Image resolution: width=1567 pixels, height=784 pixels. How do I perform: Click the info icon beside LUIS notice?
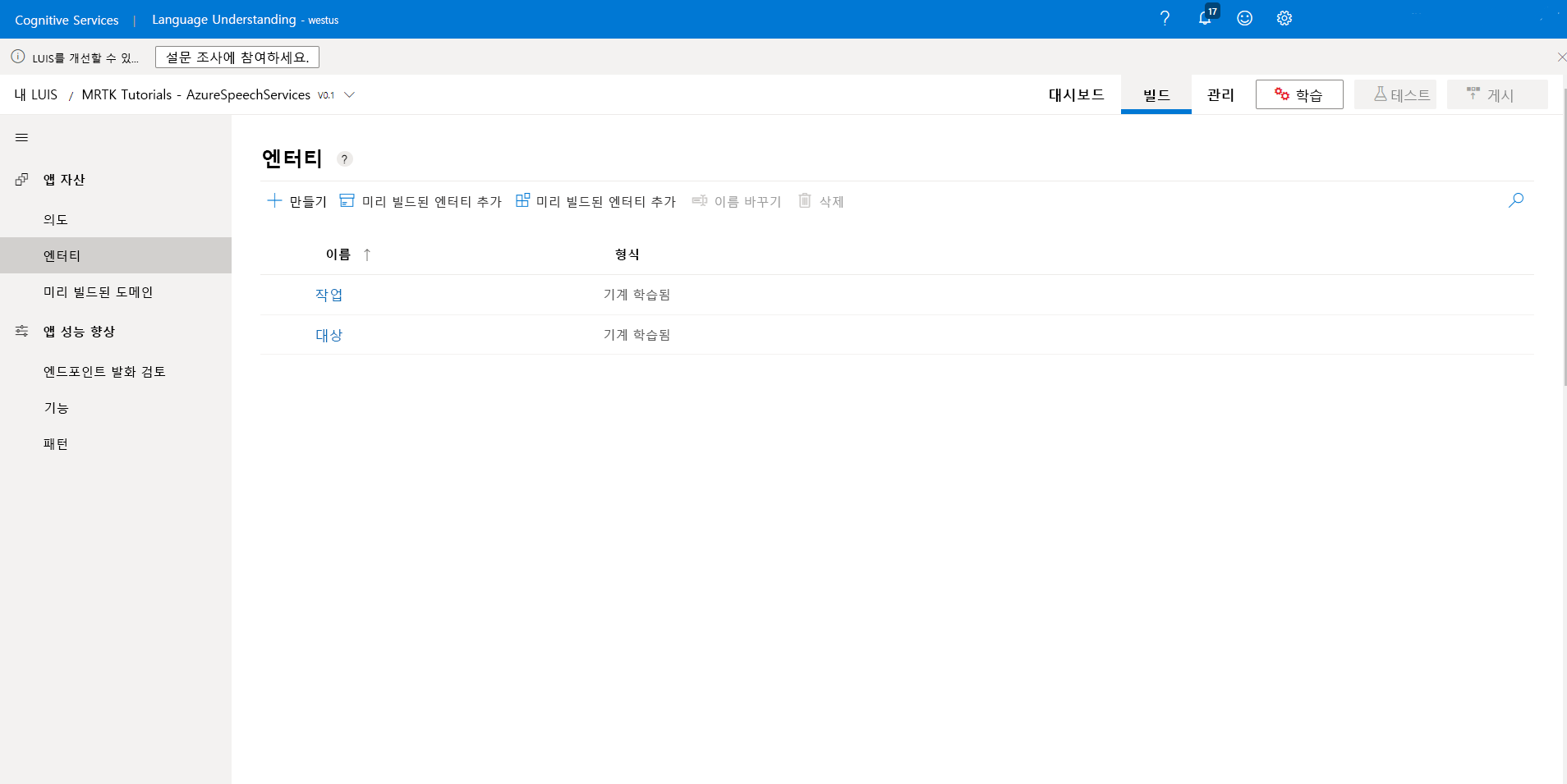coord(18,57)
